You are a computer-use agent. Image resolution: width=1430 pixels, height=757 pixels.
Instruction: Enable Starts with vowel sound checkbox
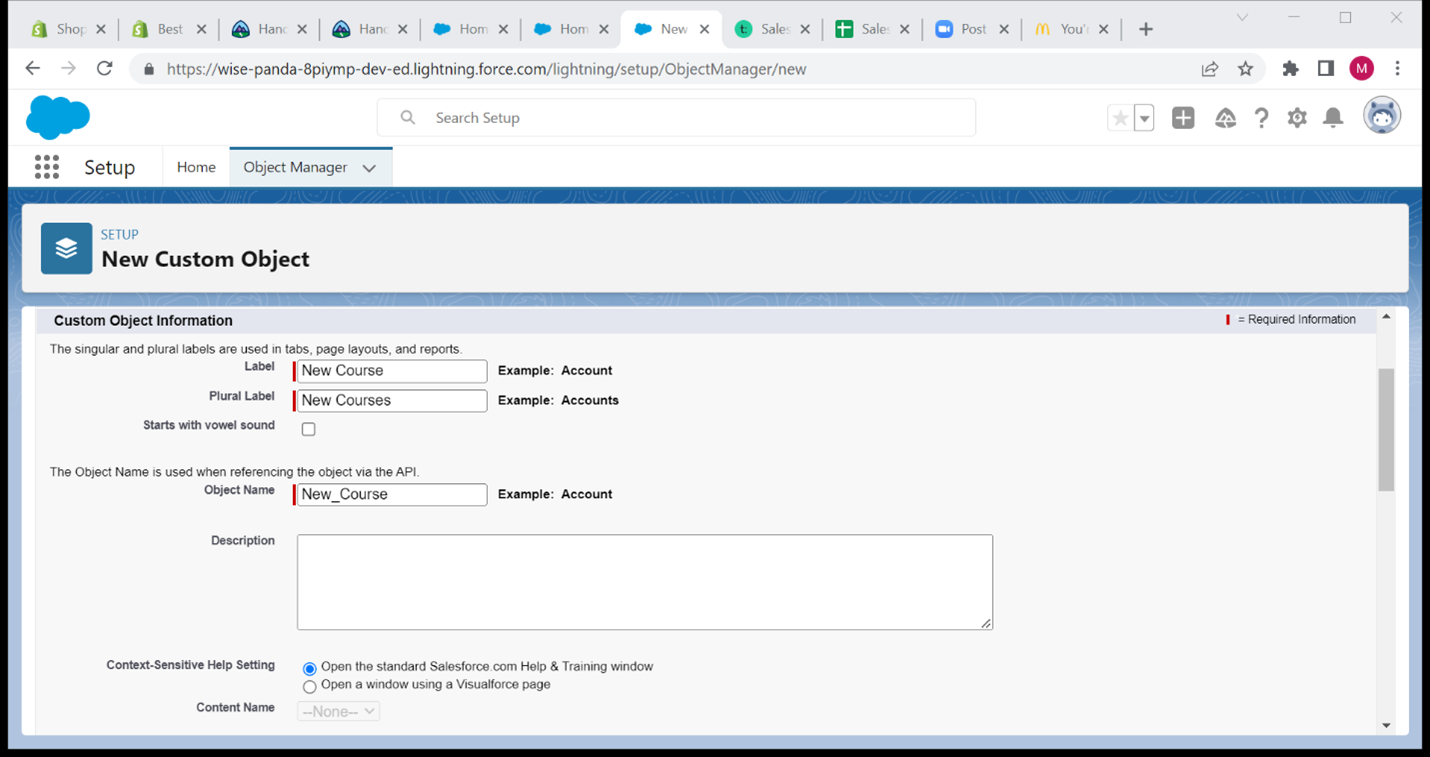coord(309,429)
